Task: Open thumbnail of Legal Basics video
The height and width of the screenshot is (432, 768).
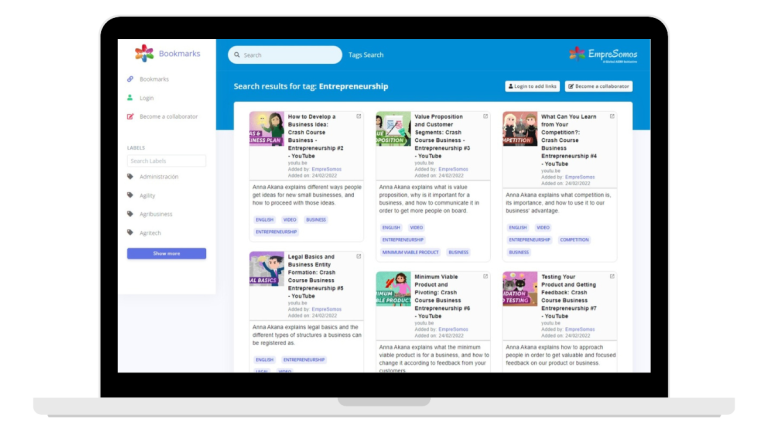Action: pos(266,269)
